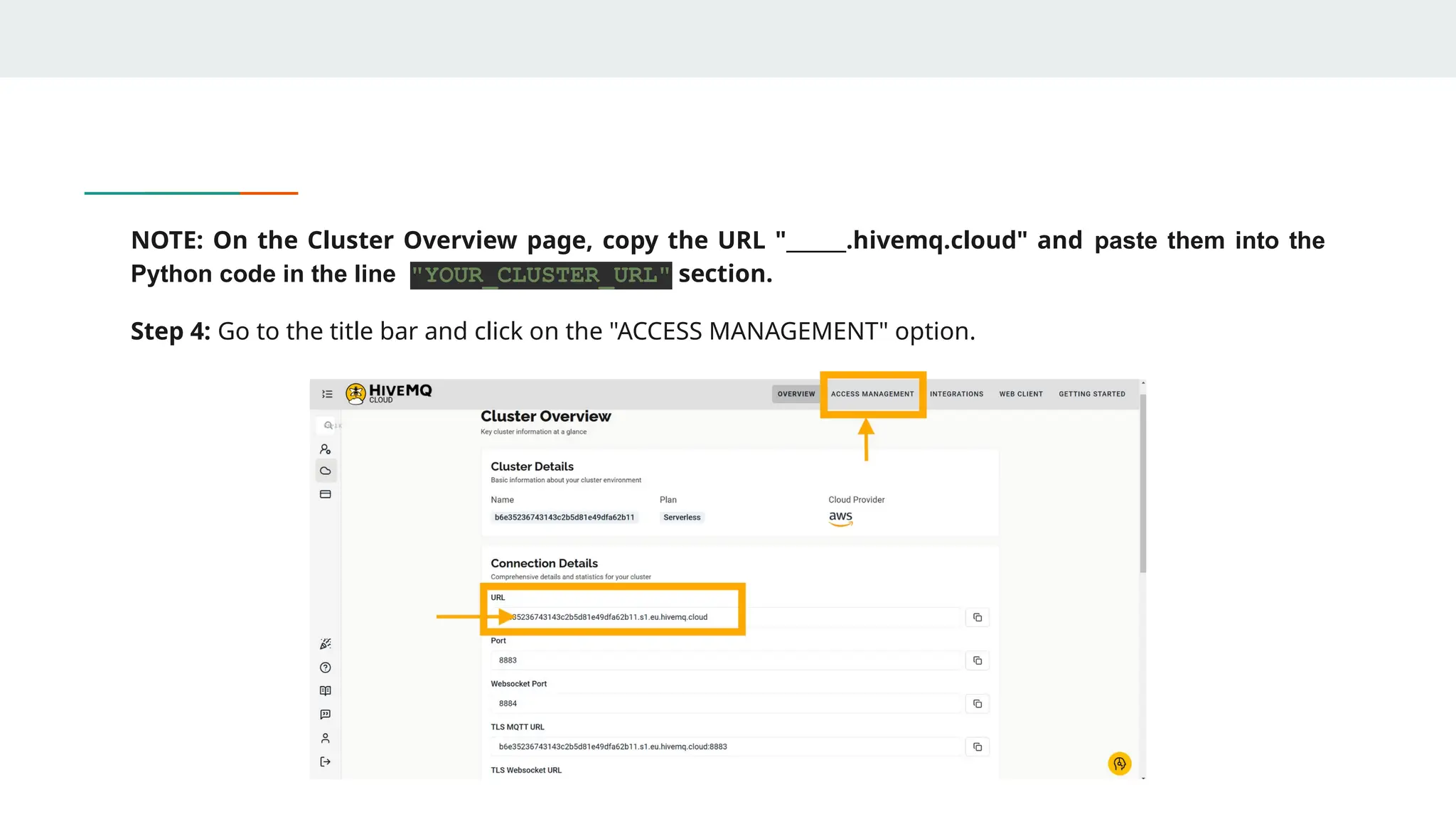Click "Key cluster information at a glance" subtitle
Image resolution: width=1456 pixels, height=819 pixels.
click(533, 432)
